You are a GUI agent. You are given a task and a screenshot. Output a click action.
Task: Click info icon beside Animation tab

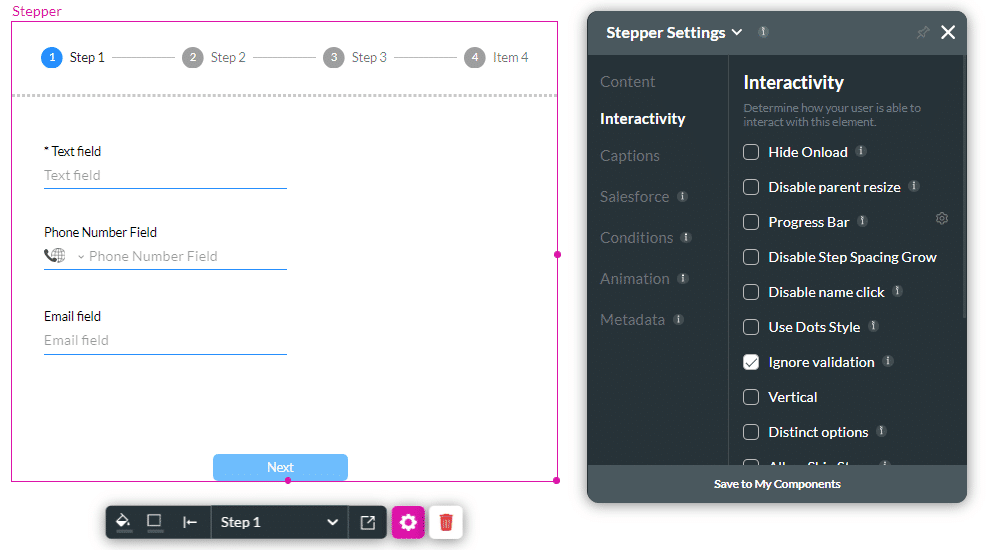point(683,278)
